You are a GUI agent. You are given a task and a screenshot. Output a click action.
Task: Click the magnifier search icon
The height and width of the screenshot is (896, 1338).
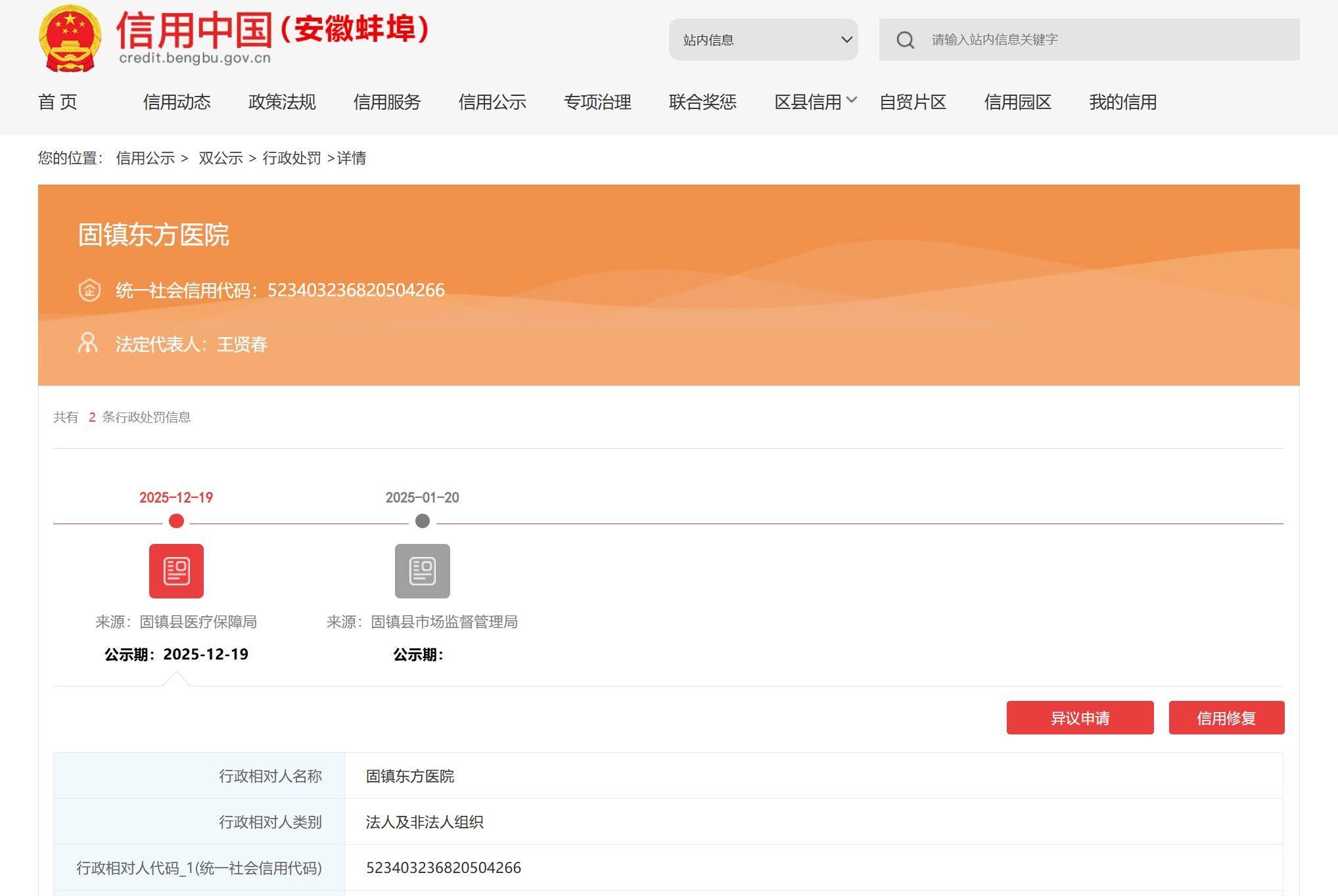pyautogui.click(x=906, y=39)
